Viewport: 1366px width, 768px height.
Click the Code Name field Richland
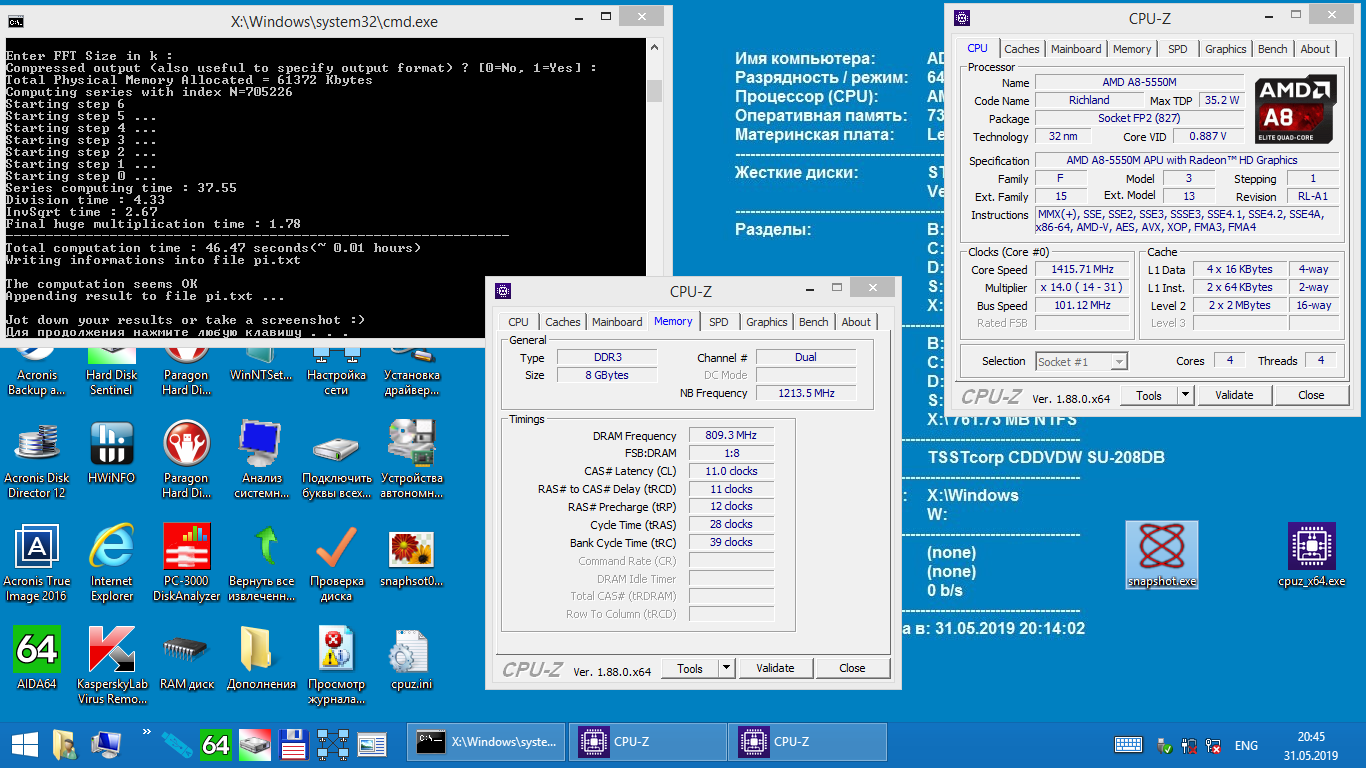coord(1089,100)
